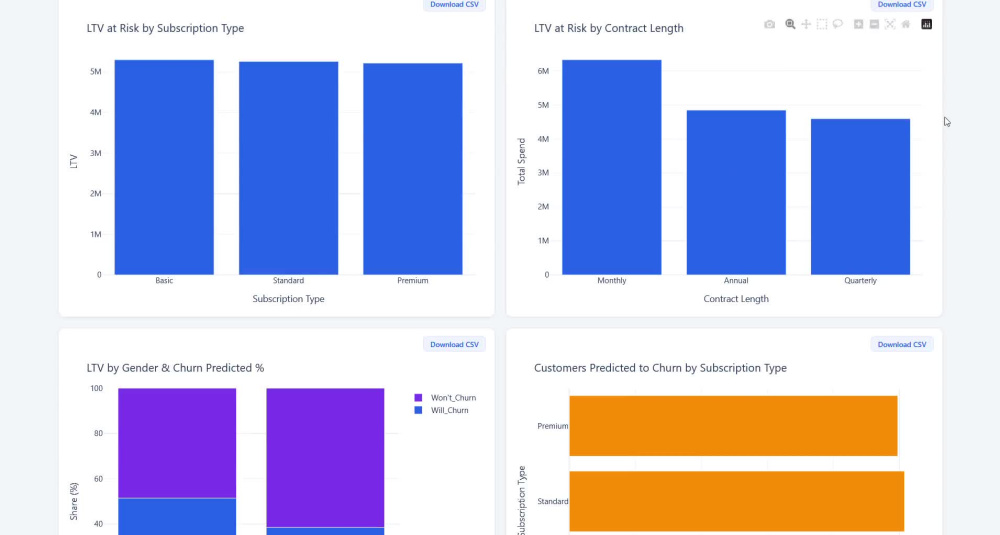
Task: Click the 'Contract Length' x-axis label
Action: [736, 298]
